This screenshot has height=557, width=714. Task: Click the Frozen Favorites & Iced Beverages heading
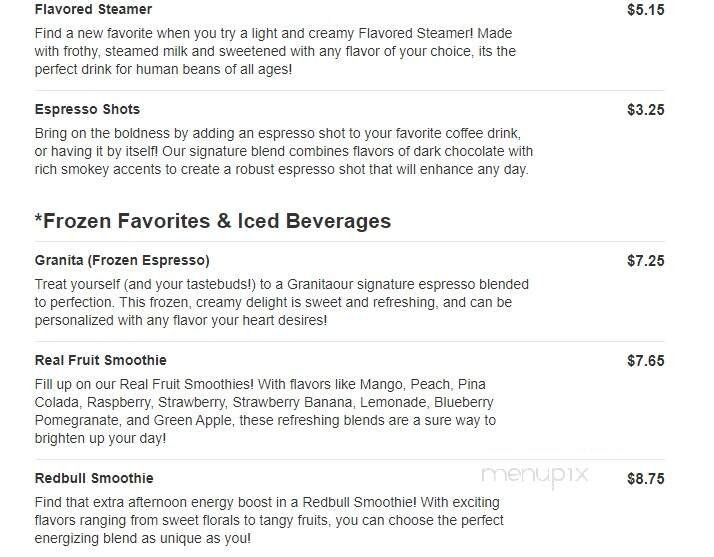212,221
